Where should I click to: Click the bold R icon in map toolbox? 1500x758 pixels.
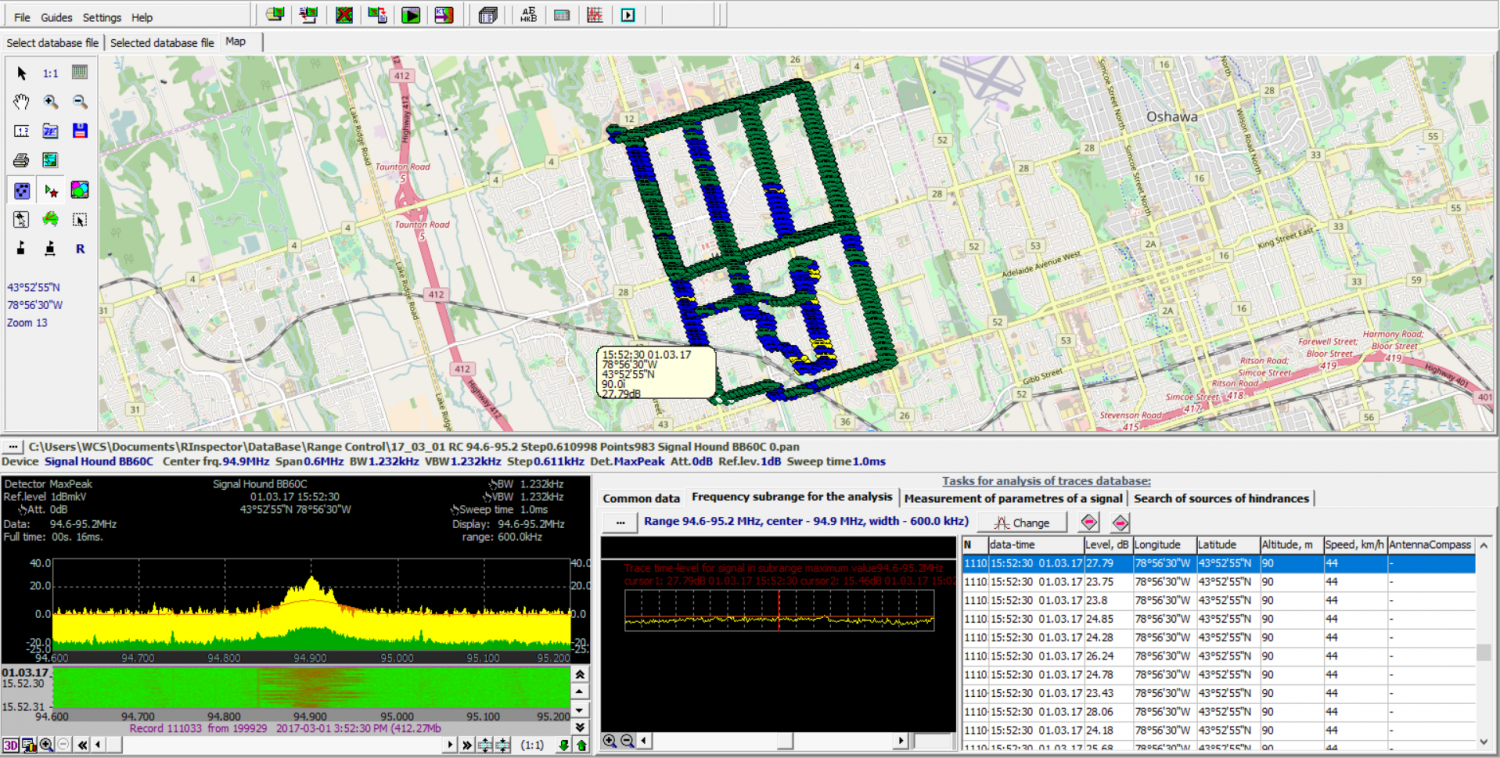80,248
